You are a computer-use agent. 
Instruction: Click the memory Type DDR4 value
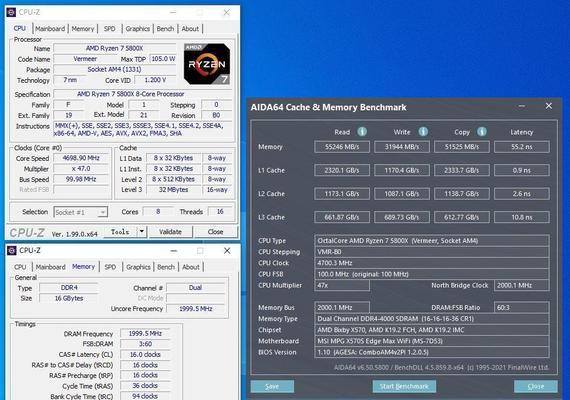click(69, 288)
